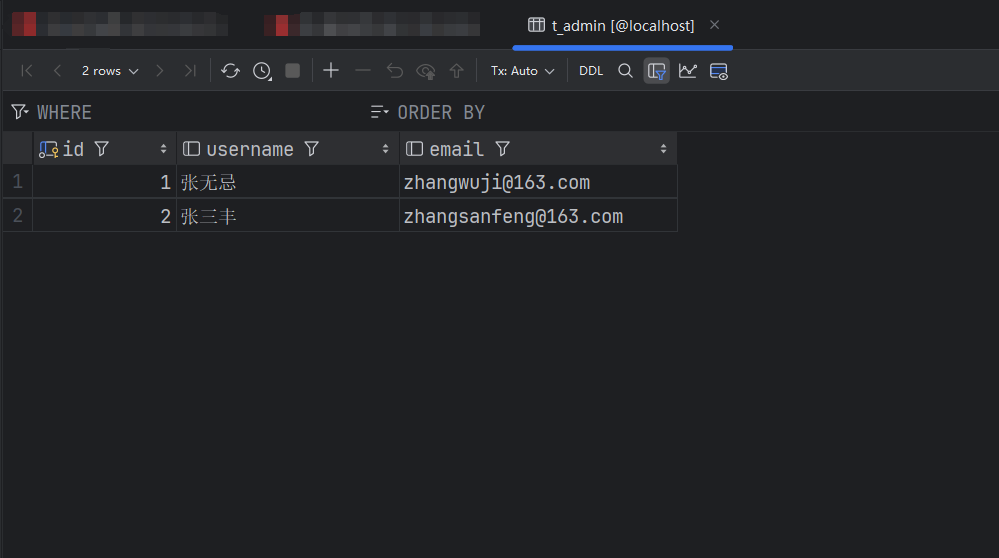Click the Reload Page refresh icon
Screen dimensions: 999x558
click(230, 71)
